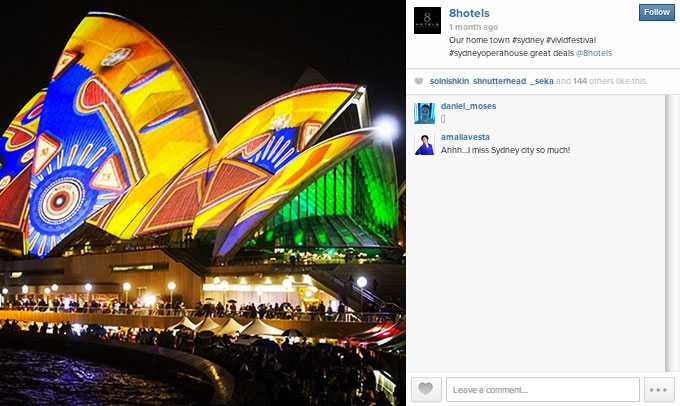The height and width of the screenshot is (406, 680).
Task: Open the #sydney hashtag
Action: tap(528, 40)
